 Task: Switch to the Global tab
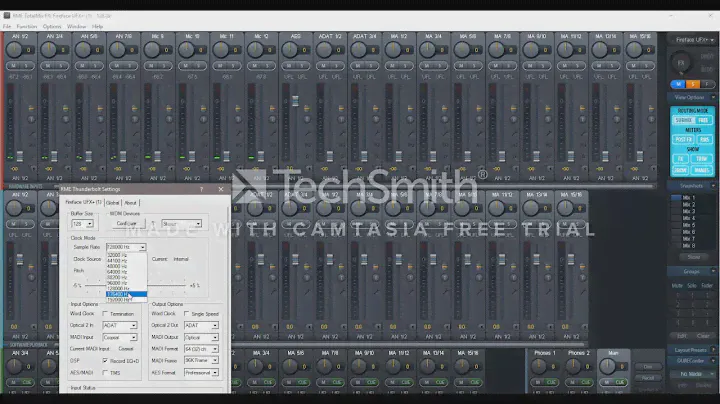[x=113, y=202]
